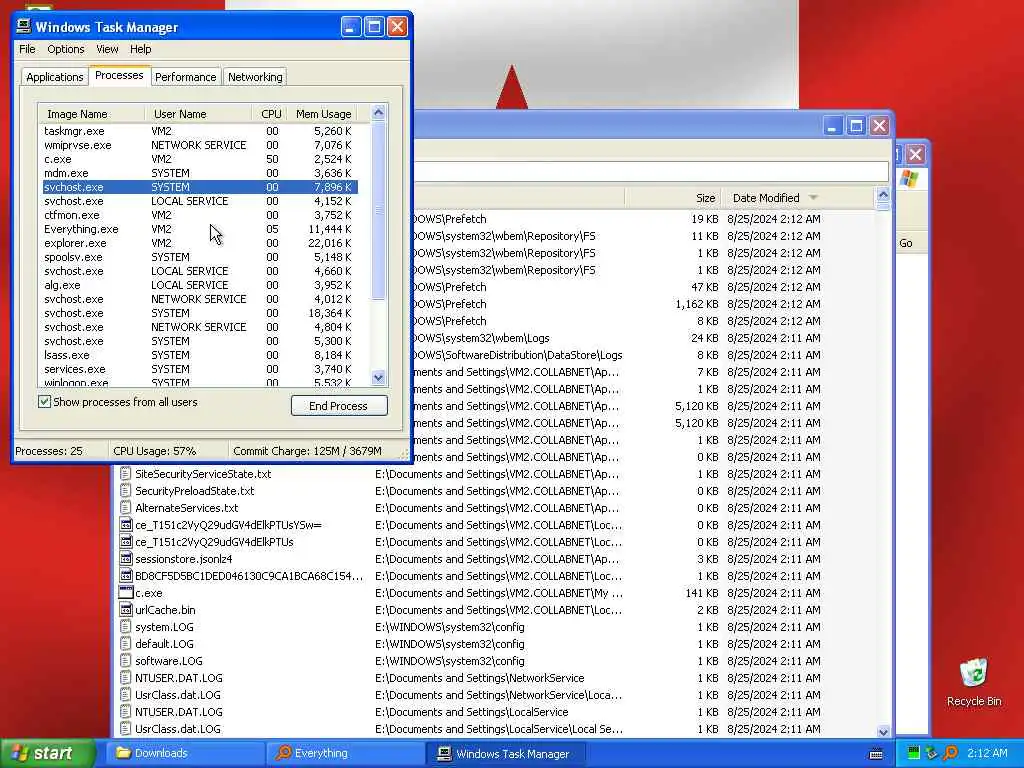Select NTUSER.DAT.LOG in NetworkService folder

coord(178,678)
